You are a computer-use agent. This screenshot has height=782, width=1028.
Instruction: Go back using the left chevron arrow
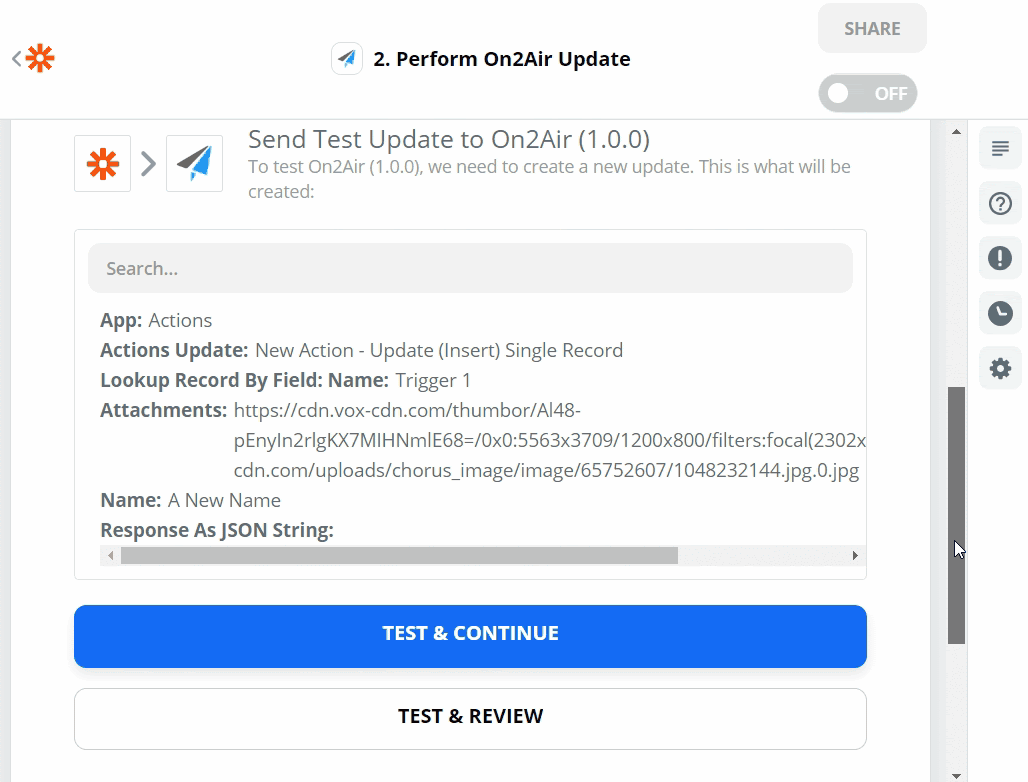coord(16,59)
